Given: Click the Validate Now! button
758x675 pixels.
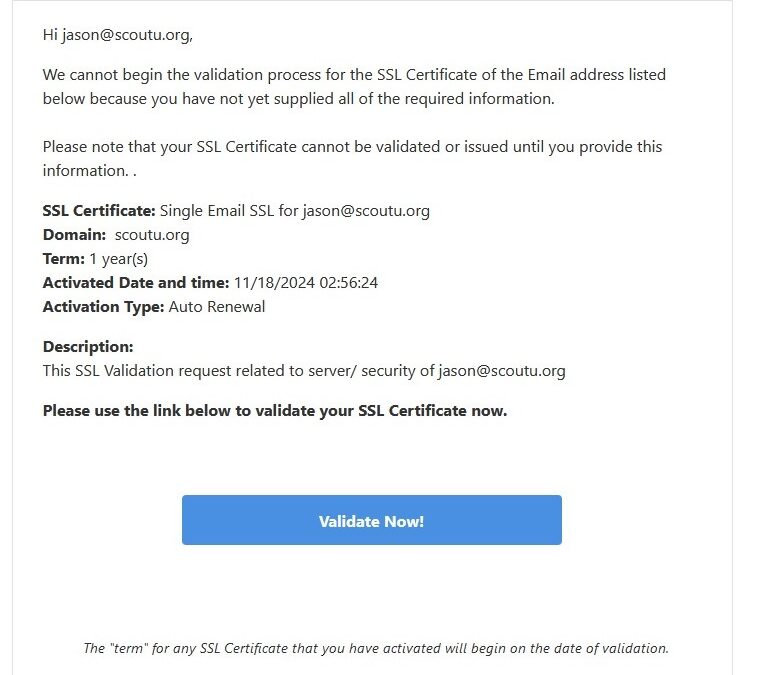Looking at the screenshot, I should [372, 520].
